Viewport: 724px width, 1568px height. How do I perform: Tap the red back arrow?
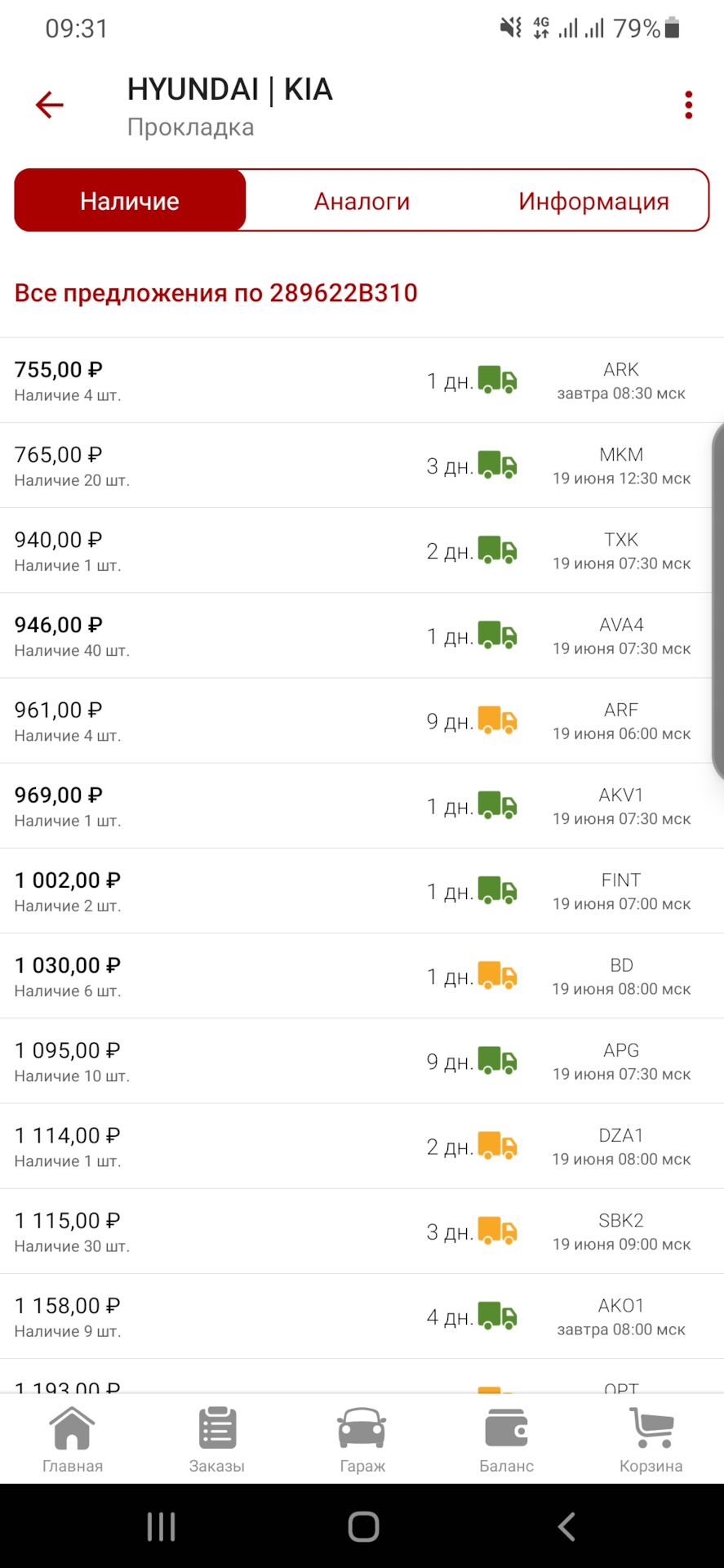50,105
